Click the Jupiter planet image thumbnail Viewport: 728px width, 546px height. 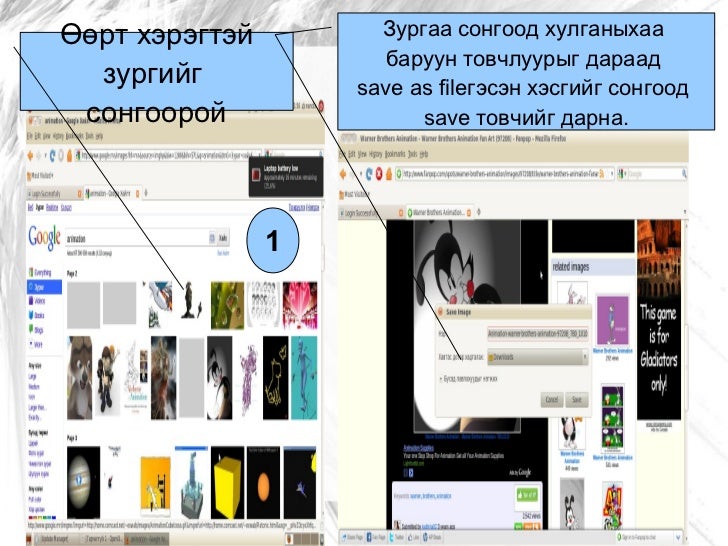click(83, 483)
